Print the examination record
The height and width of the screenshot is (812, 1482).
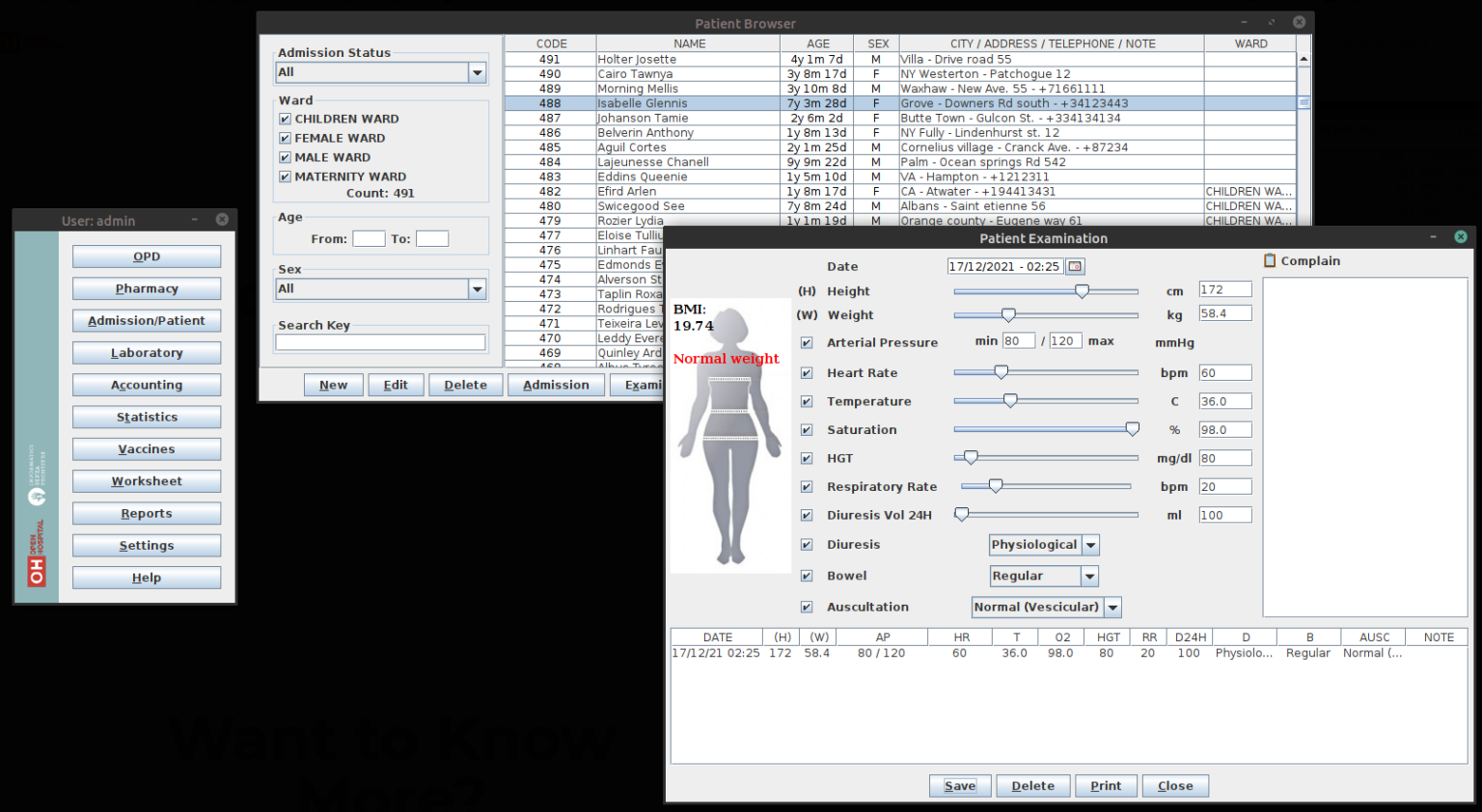(1106, 785)
